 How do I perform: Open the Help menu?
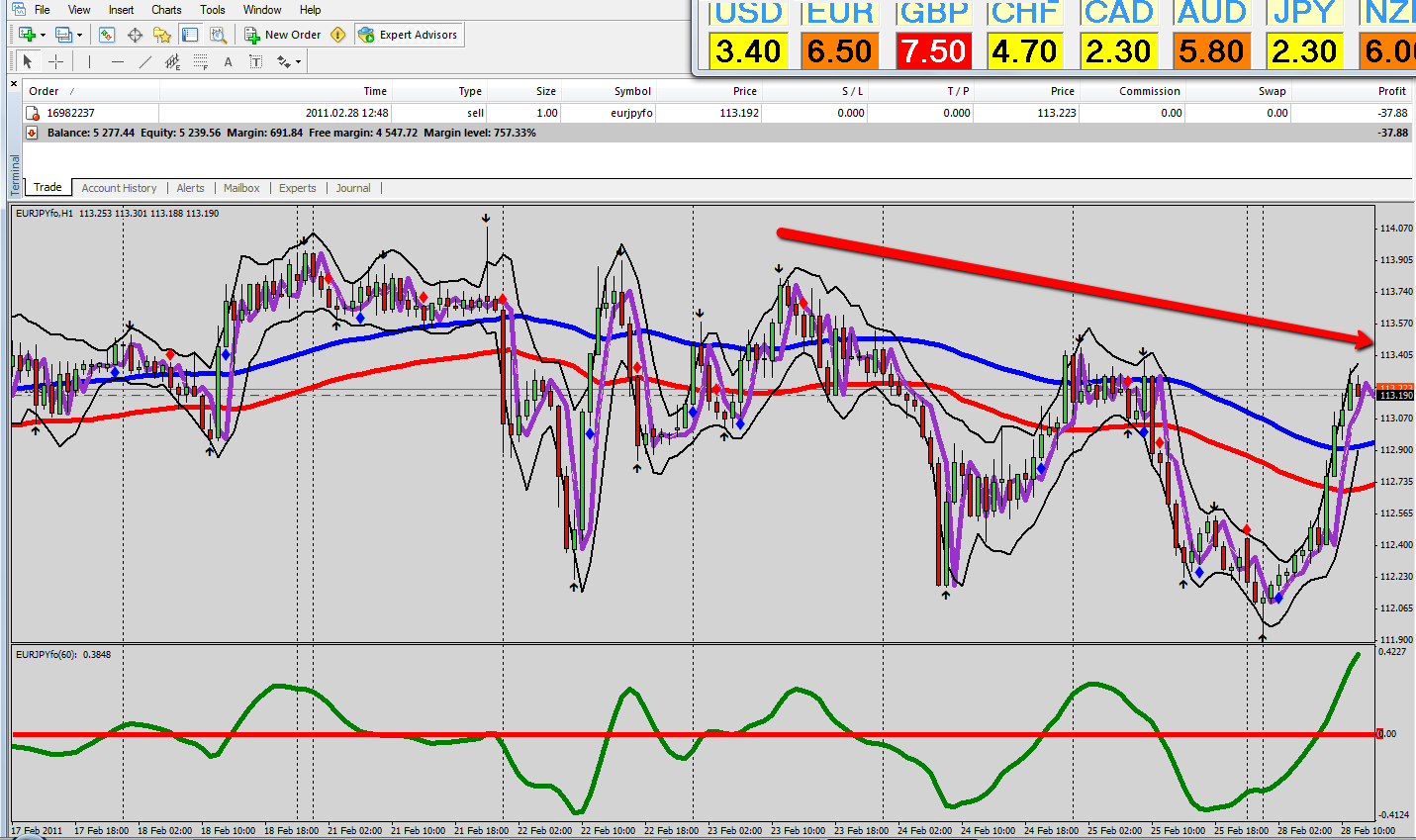pos(310,10)
